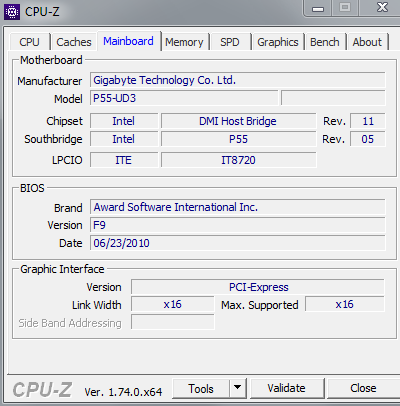Select the Memory tab
400x406 pixels.
[x=184, y=42]
